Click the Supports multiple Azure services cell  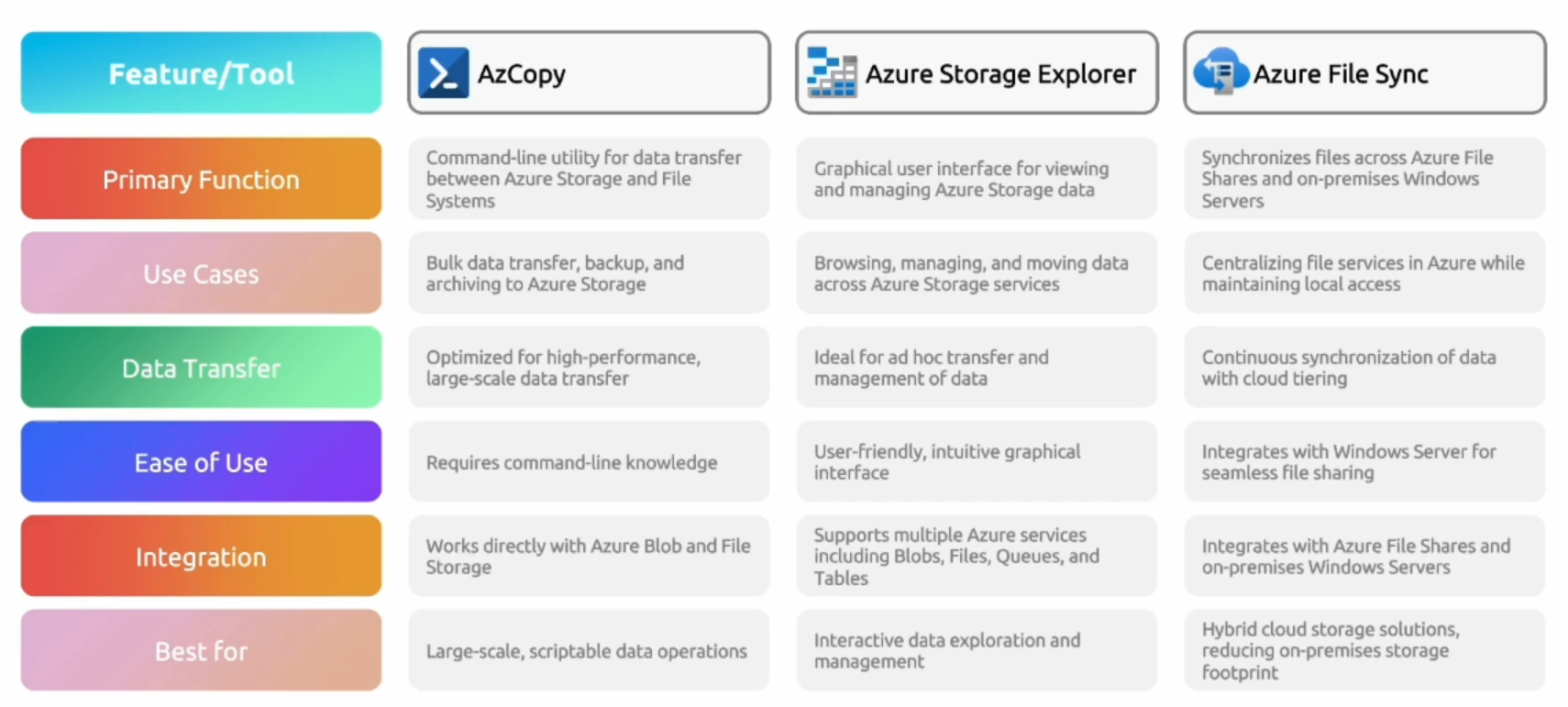[x=977, y=557]
